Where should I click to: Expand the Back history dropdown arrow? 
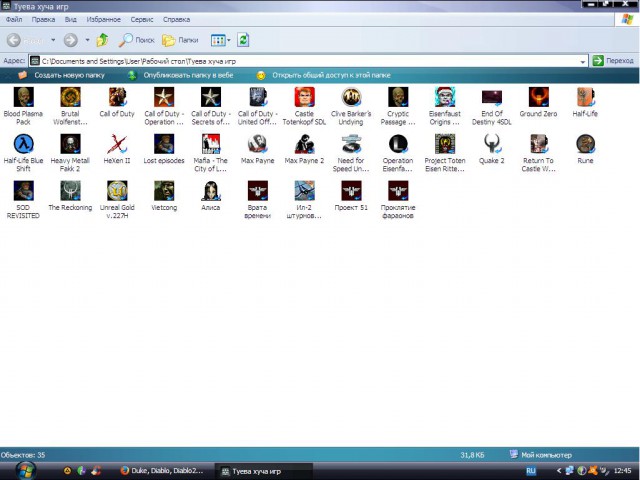pyautogui.click(x=53, y=40)
